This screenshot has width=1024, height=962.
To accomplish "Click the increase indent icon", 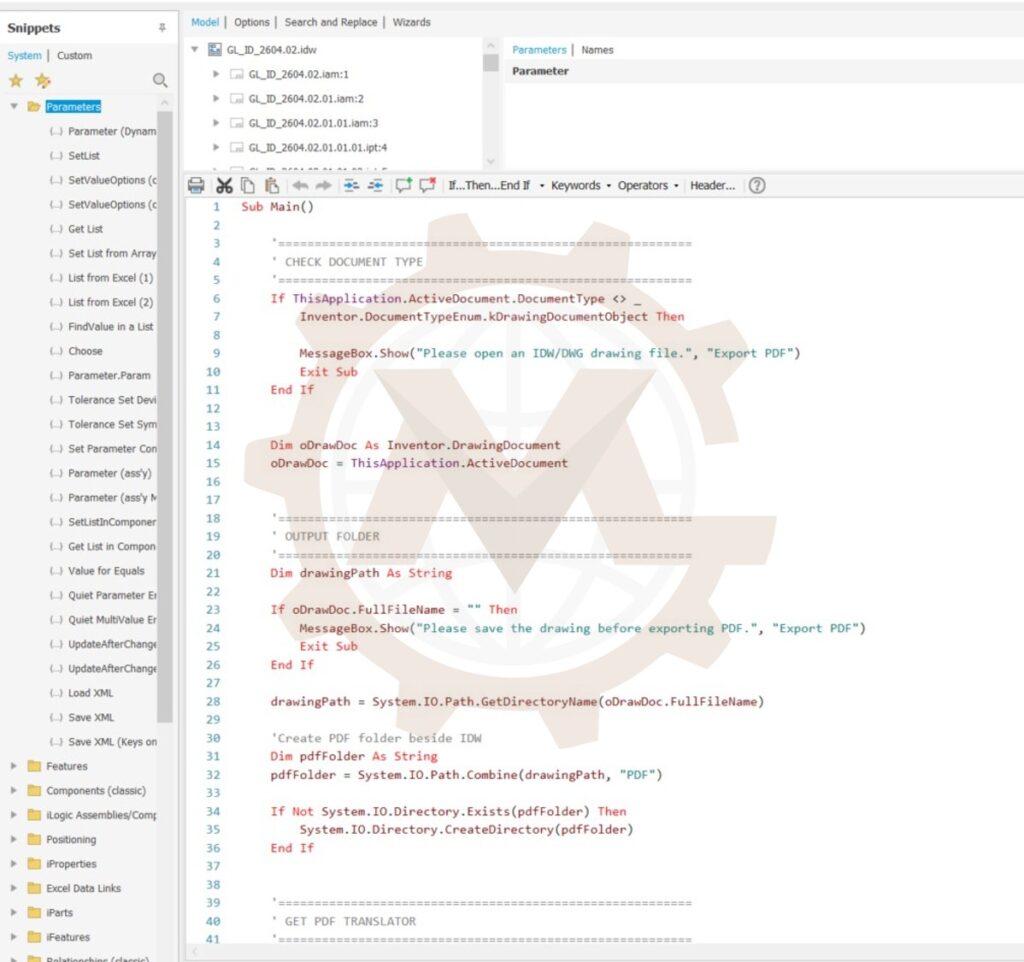I will pyautogui.click(x=351, y=185).
